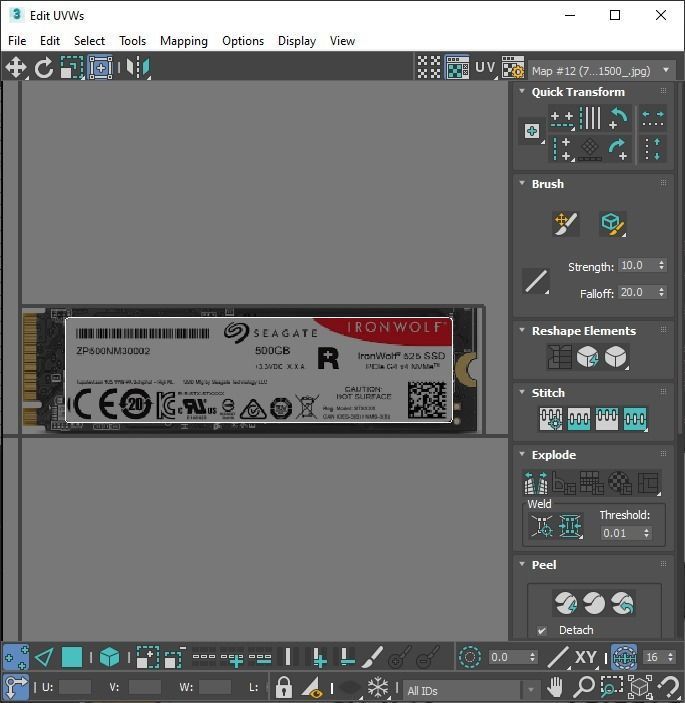Screen dimensions: 685x703
Task: Open the texture map dropdown Map #12
Action: tap(602, 71)
